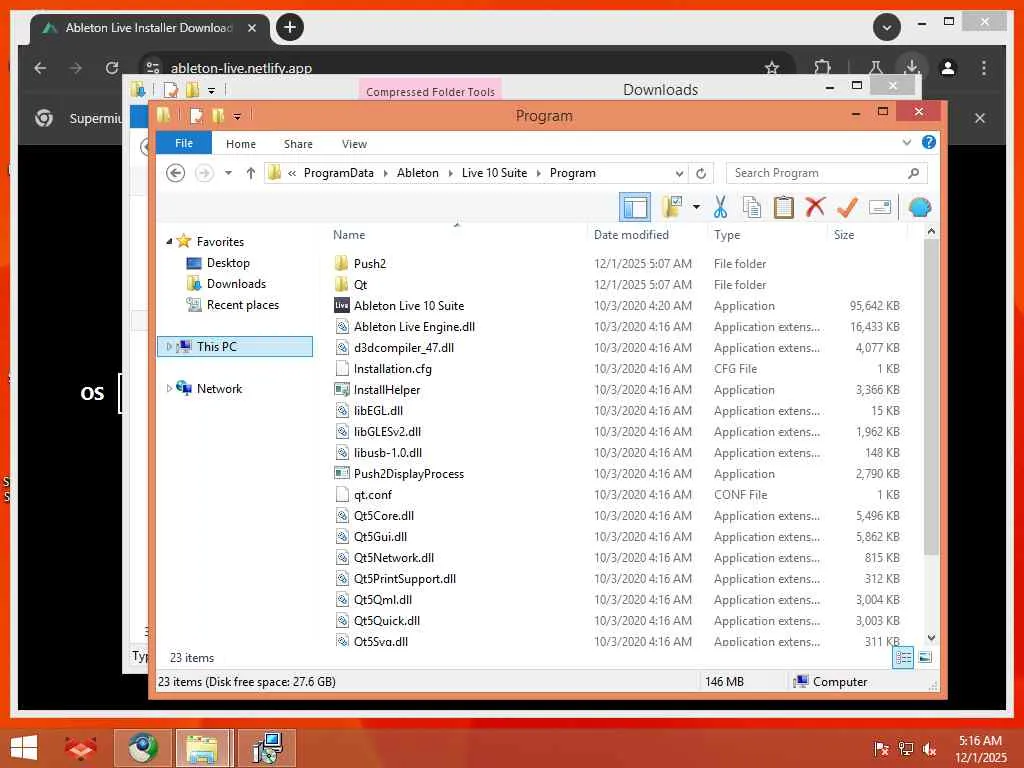Open Chrome Downloads icon in toolbar
Screen dimensions: 1024x768
pos(912,67)
